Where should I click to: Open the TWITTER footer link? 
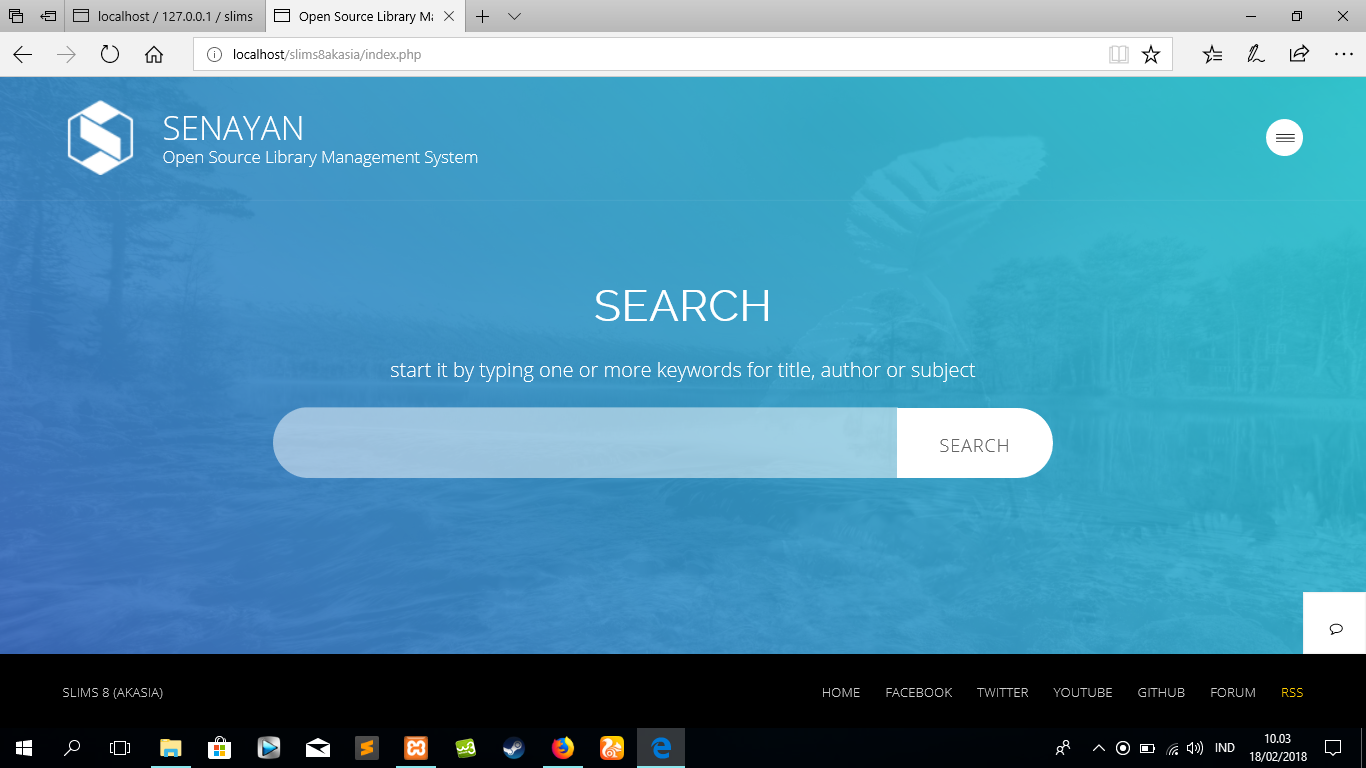pos(1002,692)
